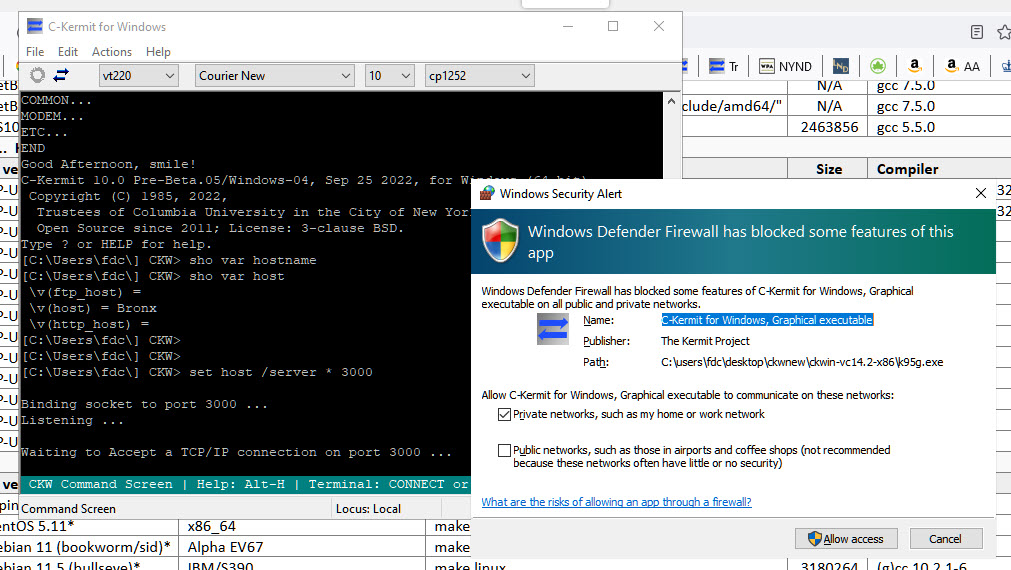Open the vt220 terminal type dropdown

(139, 75)
